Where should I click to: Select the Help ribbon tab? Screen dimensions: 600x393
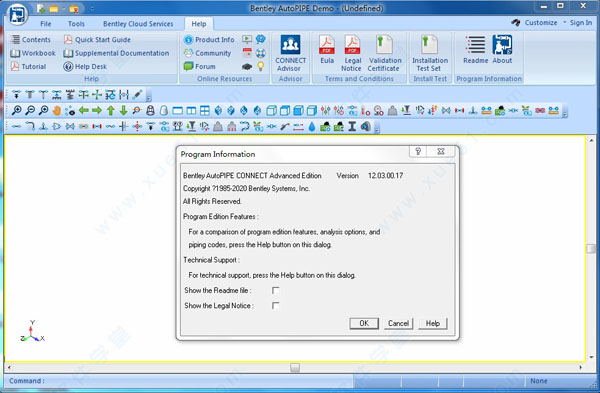199,24
